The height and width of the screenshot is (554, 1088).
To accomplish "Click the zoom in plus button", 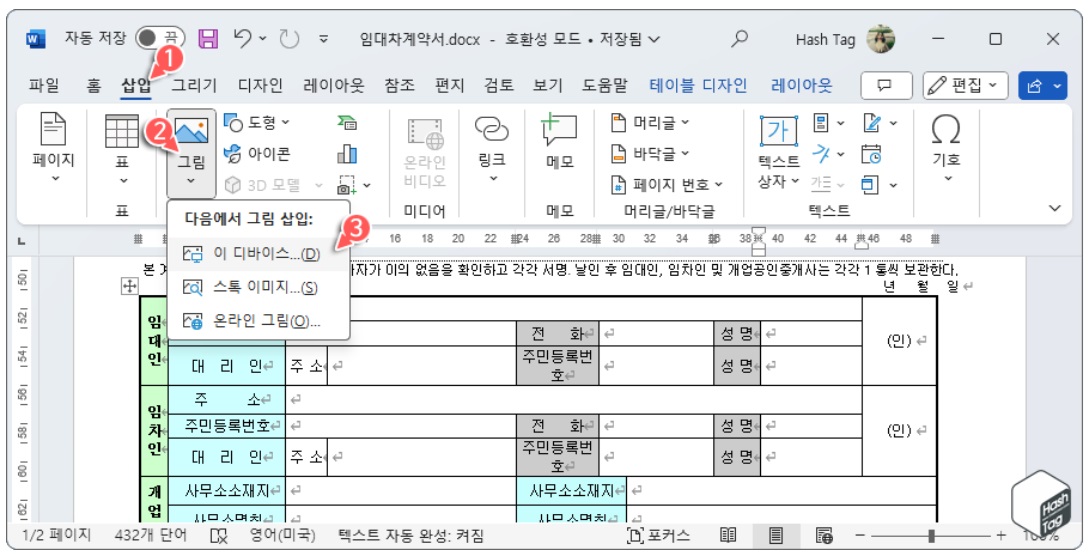I will coord(1001,535).
